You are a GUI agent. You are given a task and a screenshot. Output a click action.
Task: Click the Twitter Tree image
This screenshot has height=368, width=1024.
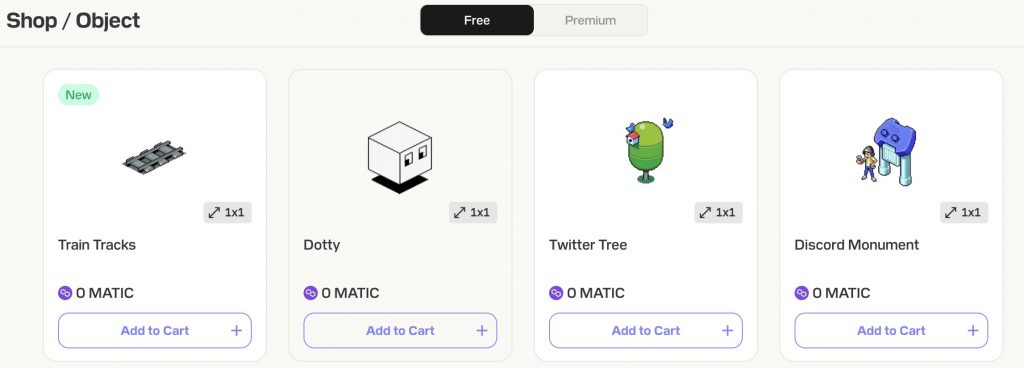(647, 149)
